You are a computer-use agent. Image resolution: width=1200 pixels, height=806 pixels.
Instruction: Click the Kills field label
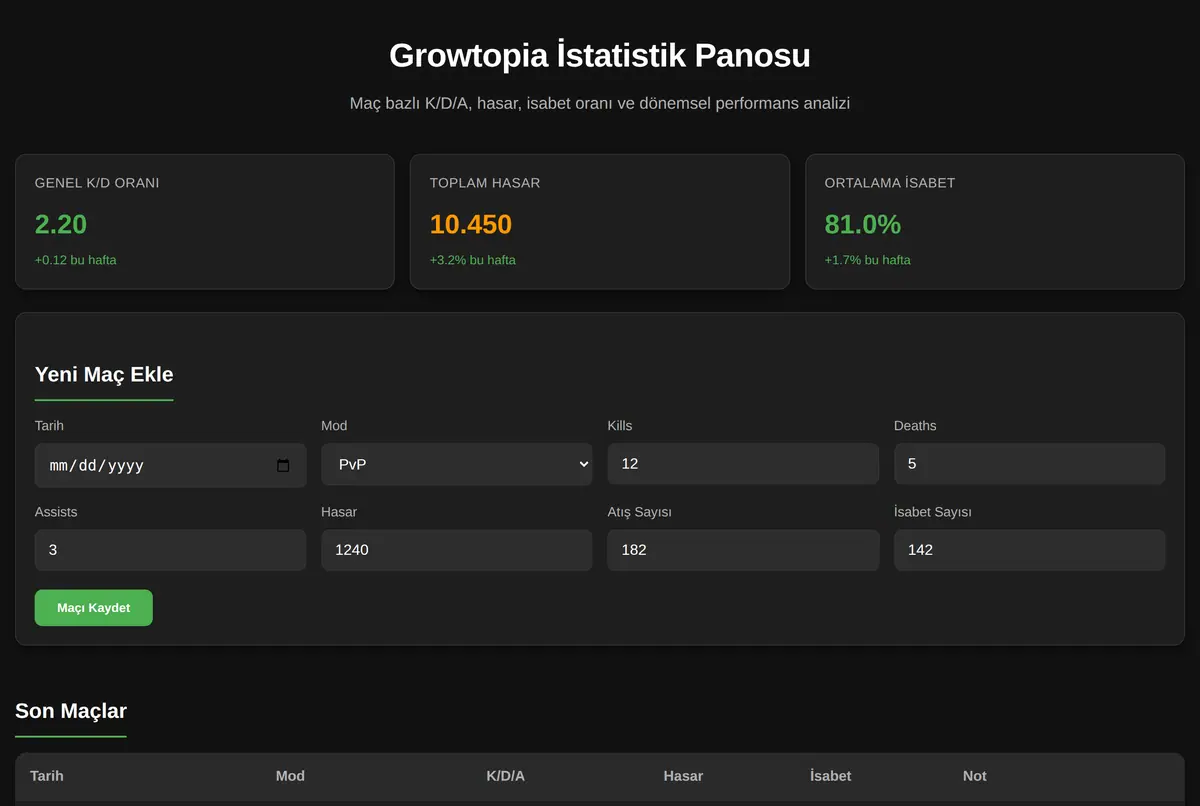(620, 426)
